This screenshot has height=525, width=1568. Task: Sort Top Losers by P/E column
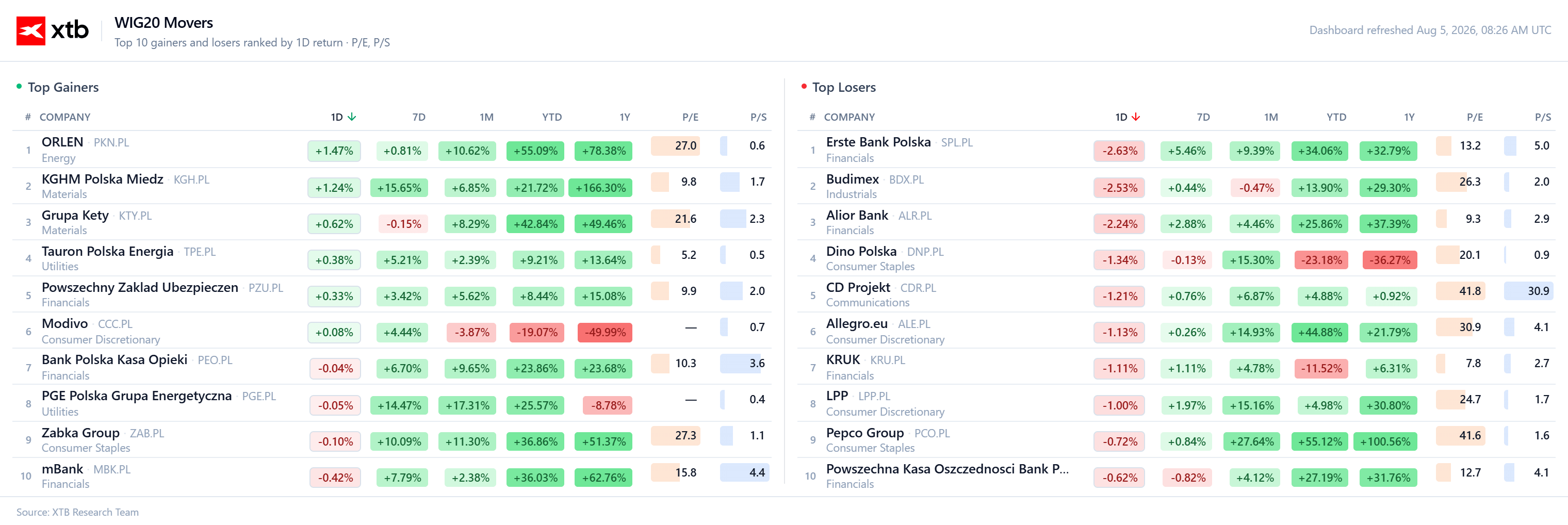coord(1474,117)
